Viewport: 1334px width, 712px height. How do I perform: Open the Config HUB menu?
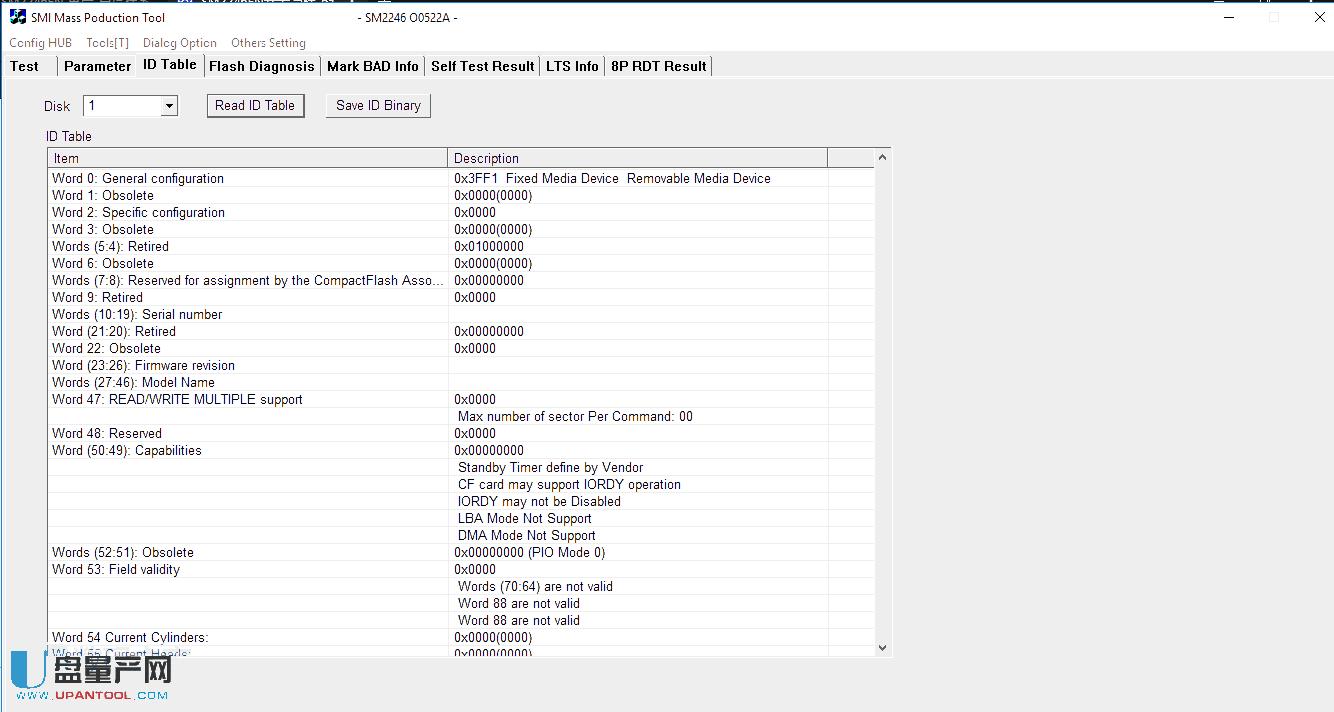pyautogui.click(x=40, y=43)
